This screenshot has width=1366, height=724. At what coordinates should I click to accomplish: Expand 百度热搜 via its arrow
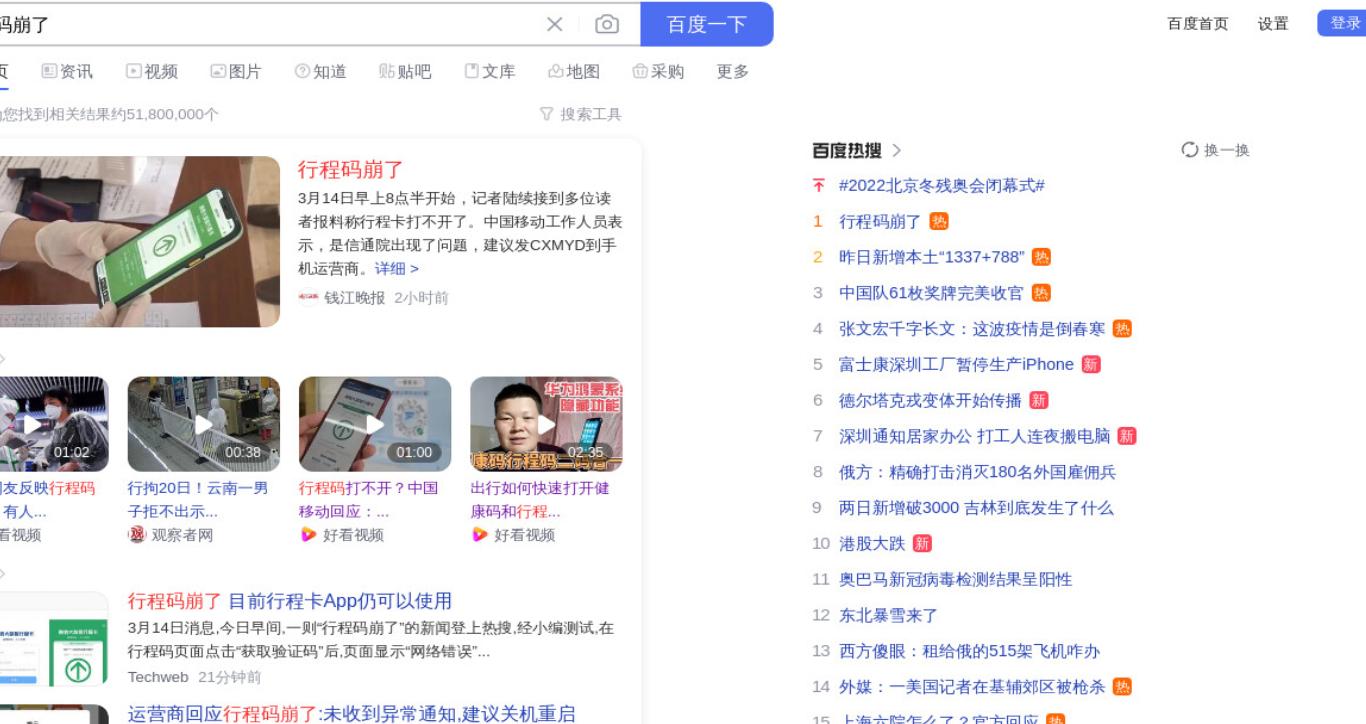pos(897,150)
